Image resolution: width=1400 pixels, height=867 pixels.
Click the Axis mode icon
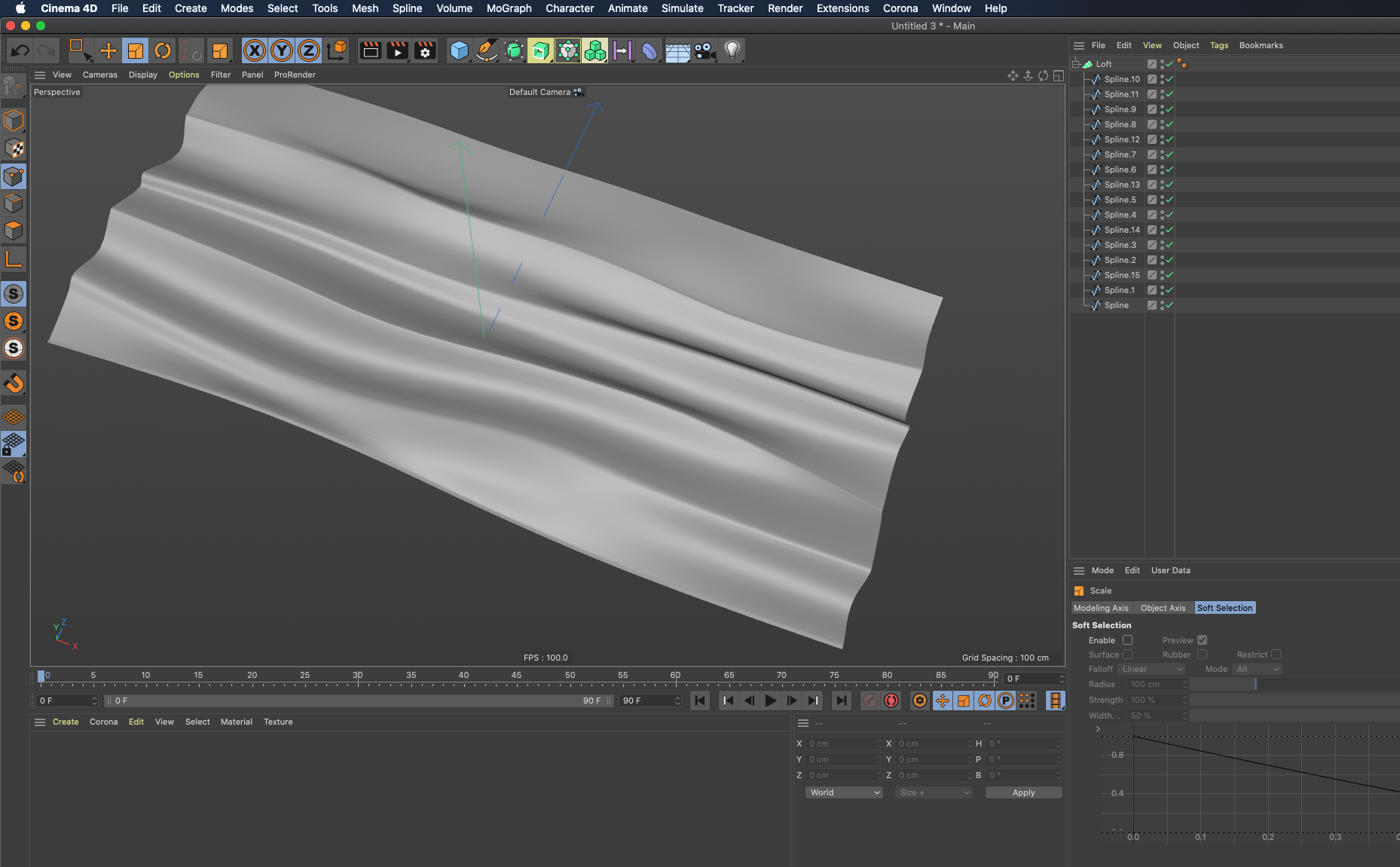click(14, 260)
